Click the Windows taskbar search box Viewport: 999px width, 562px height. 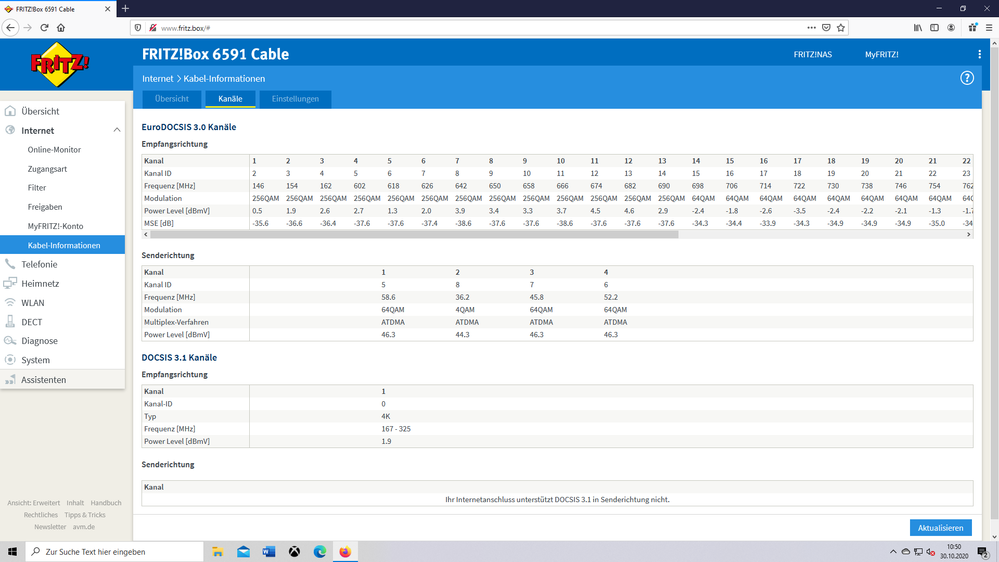click(115, 552)
